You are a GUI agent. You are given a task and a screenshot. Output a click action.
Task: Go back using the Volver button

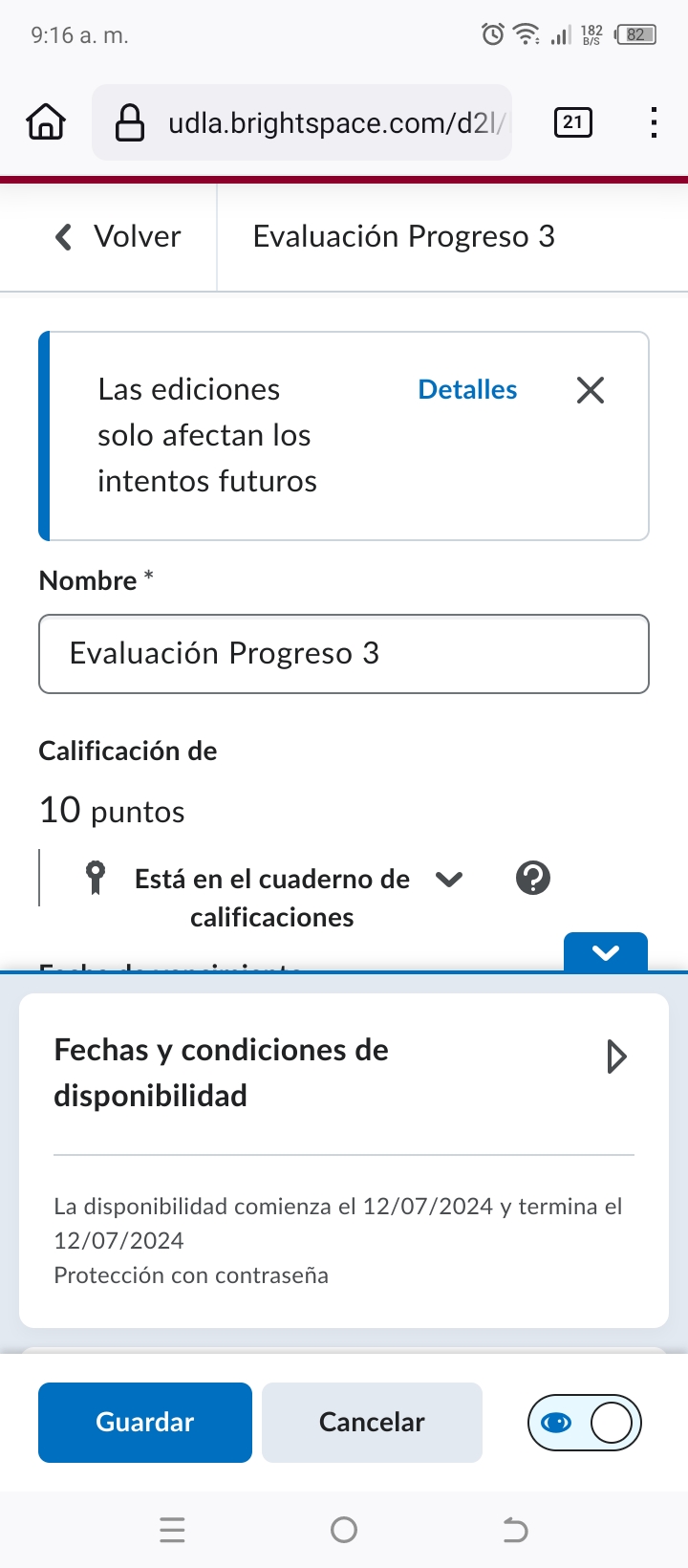click(118, 236)
